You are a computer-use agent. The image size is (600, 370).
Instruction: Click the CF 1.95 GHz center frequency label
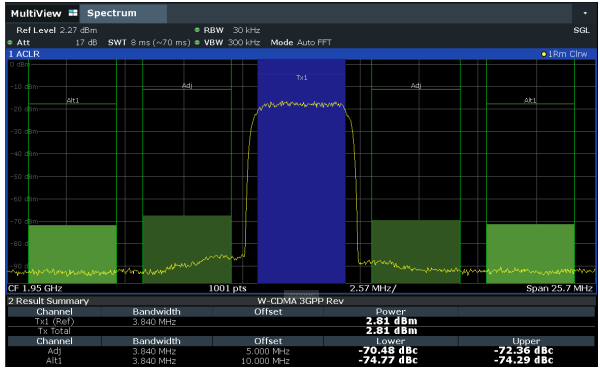click(x=35, y=288)
